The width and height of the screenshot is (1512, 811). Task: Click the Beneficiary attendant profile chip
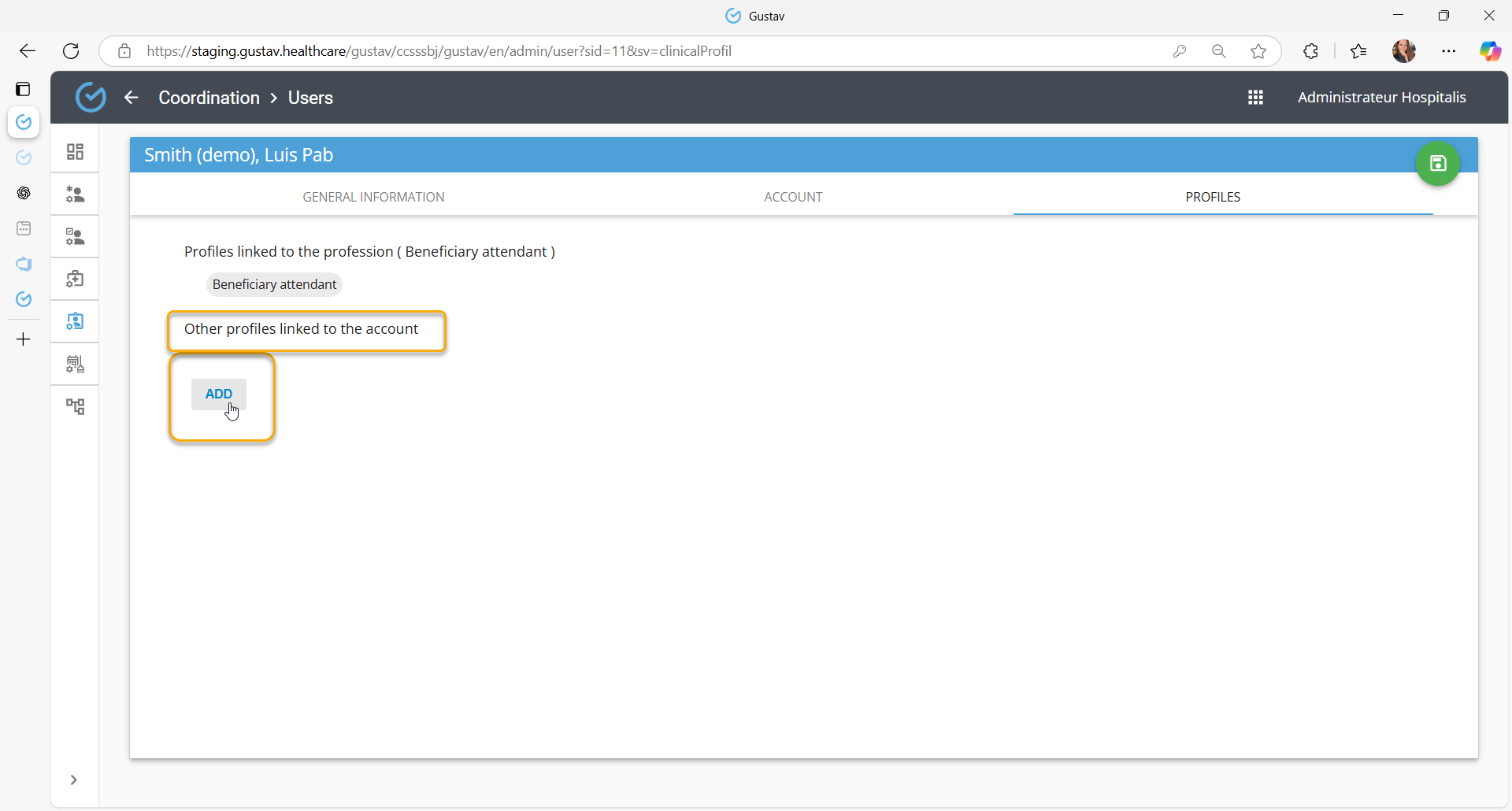pyautogui.click(x=274, y=284)
